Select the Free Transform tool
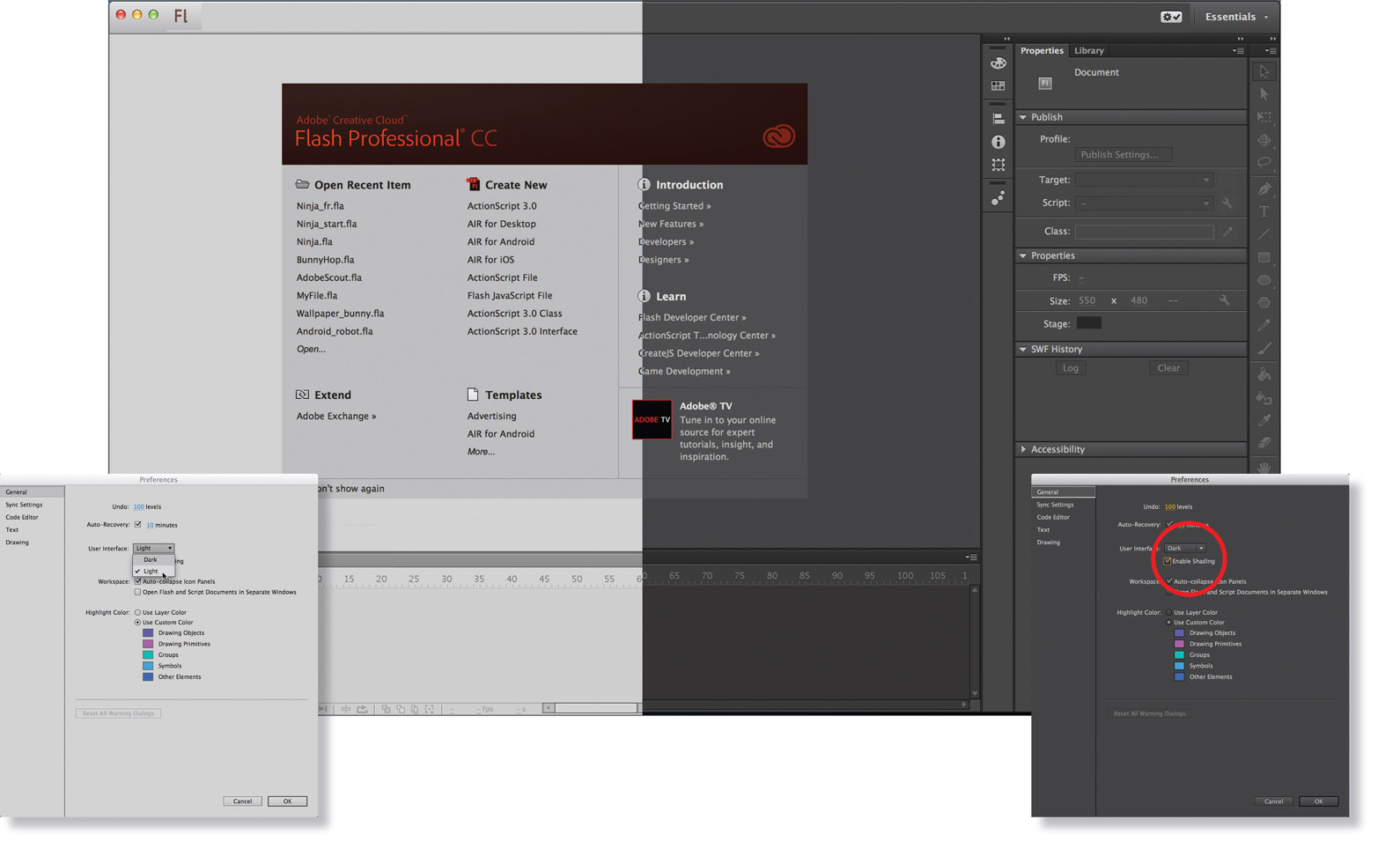Screen dimensions: 1400x842 [x=1264, y=116]
